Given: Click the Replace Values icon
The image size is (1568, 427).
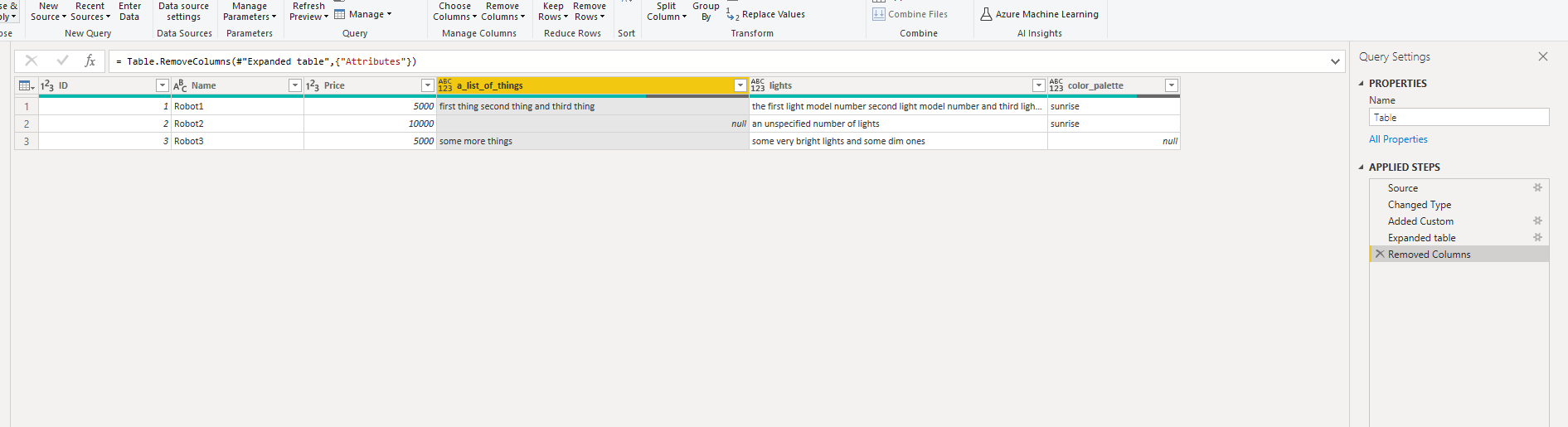Looking at the screenshot, I should click(732, 14).
